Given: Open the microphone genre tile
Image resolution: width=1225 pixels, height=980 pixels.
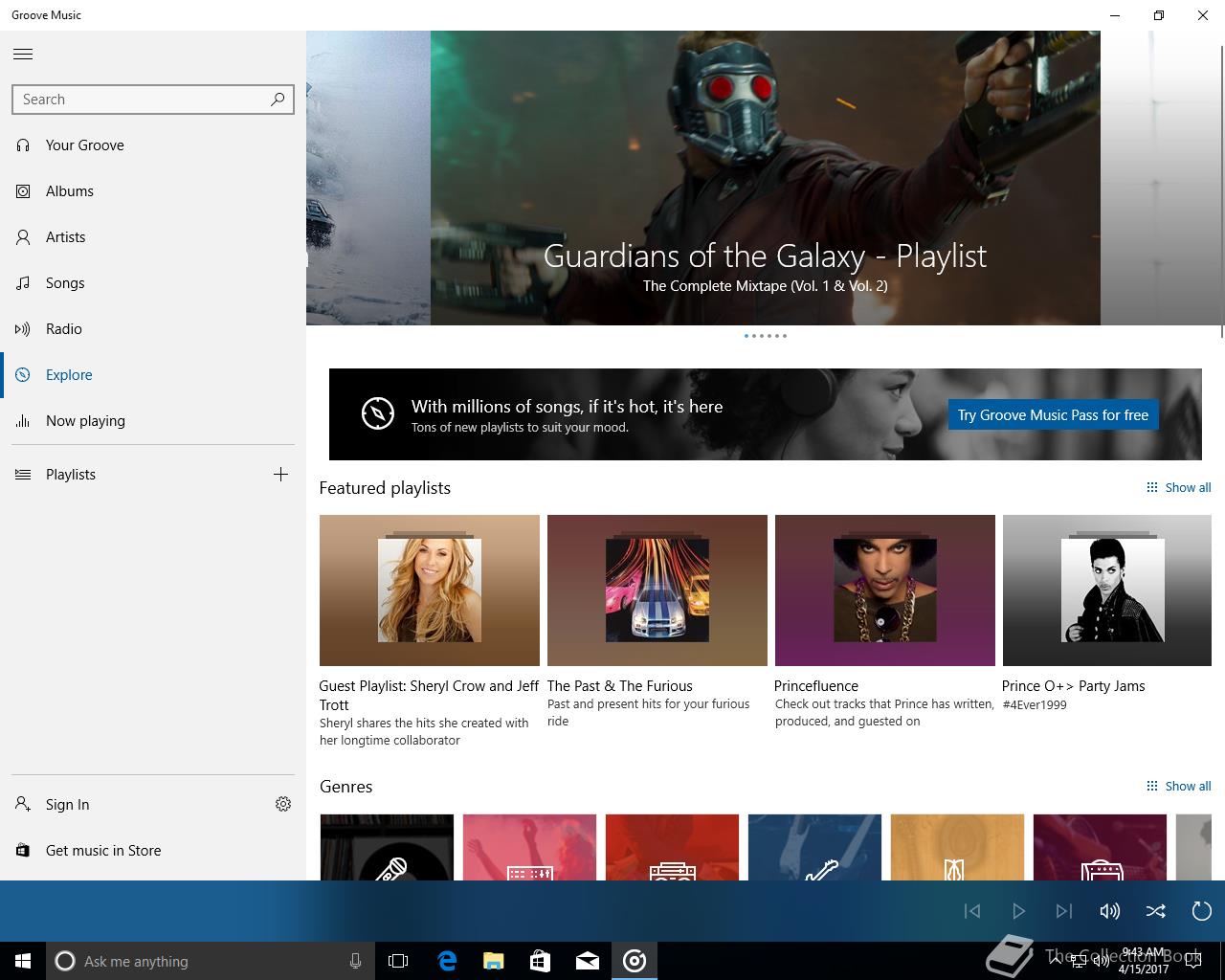Looking at the screenshot, I should coord(387,847).
